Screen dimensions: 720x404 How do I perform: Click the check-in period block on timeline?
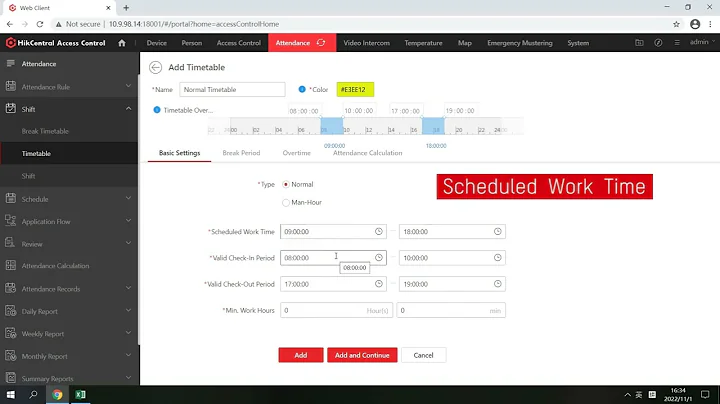point(332,126)
